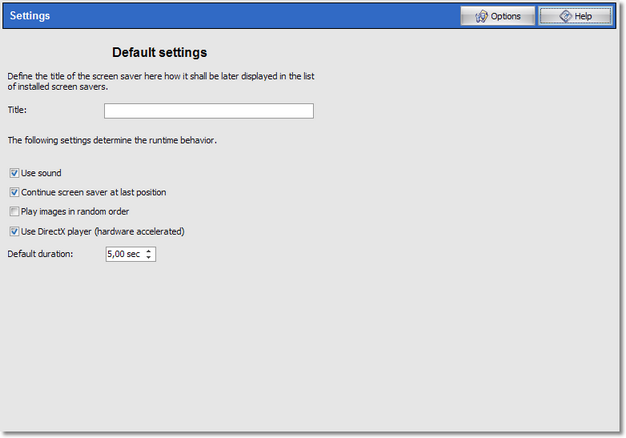Click the 'Title:' label

[x=17, y=110]
